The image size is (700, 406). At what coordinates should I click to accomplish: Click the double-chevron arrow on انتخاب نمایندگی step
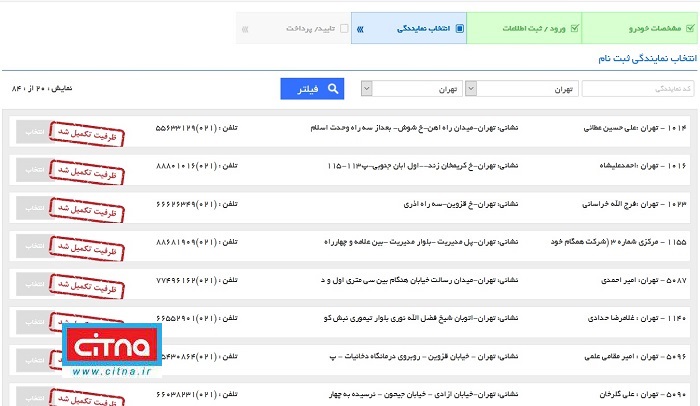pyautogui.click(x=358, y=28)
